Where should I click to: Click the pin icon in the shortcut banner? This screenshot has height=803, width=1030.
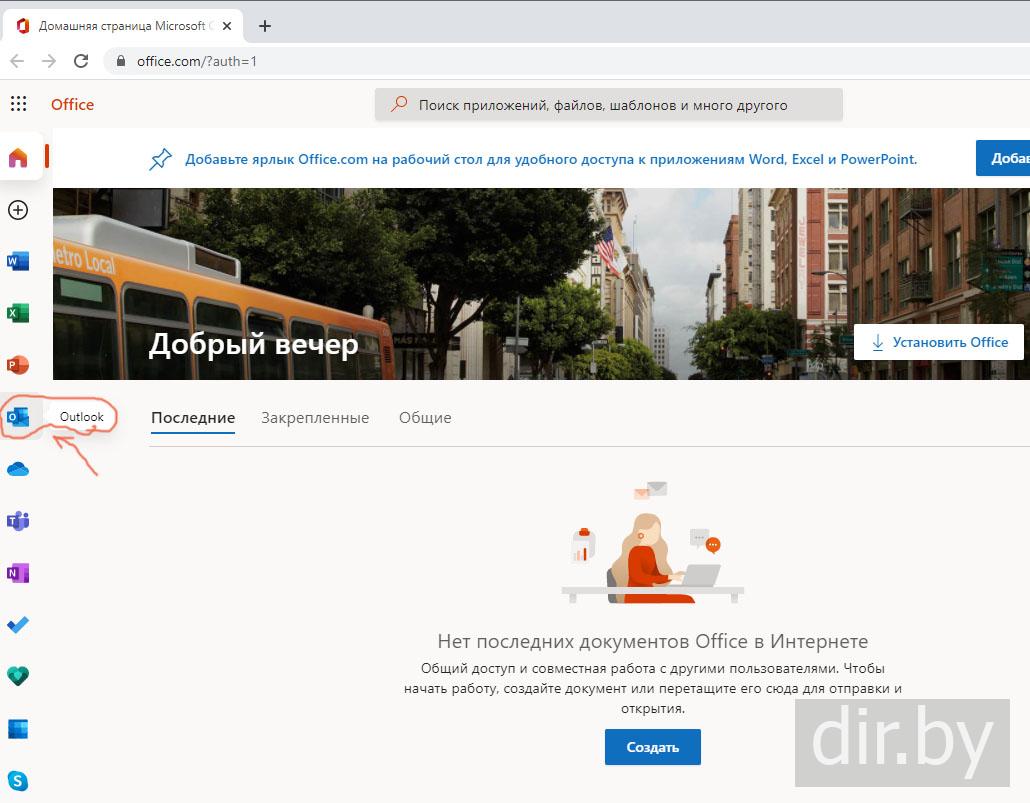[160, 159]
